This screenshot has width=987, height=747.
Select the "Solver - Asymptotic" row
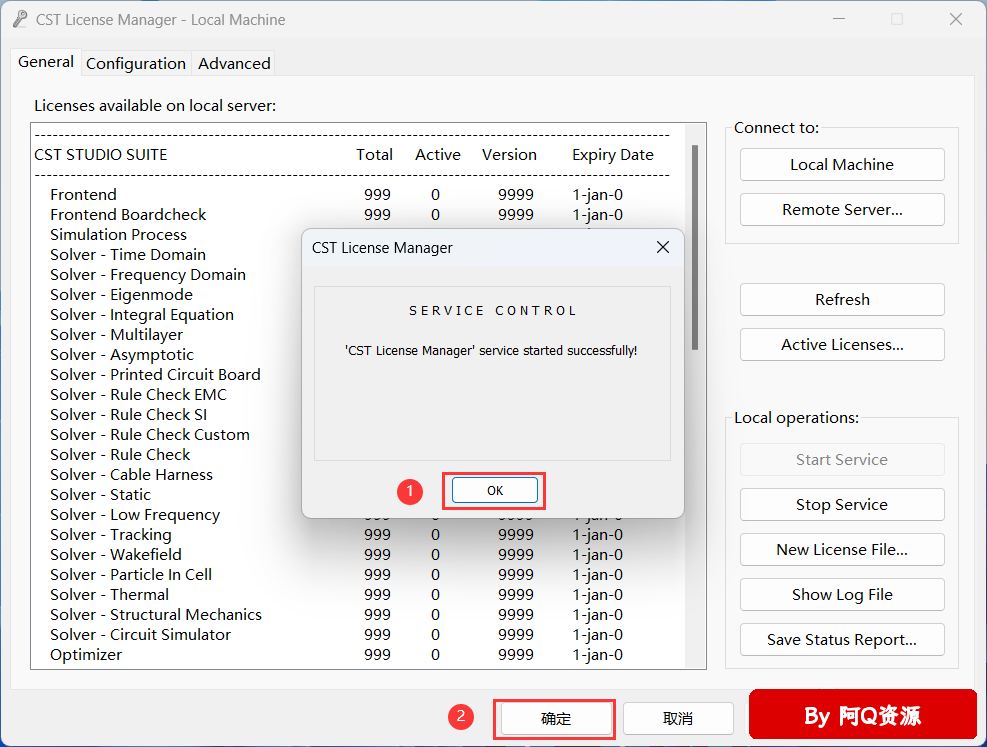[x=122, y=355]
